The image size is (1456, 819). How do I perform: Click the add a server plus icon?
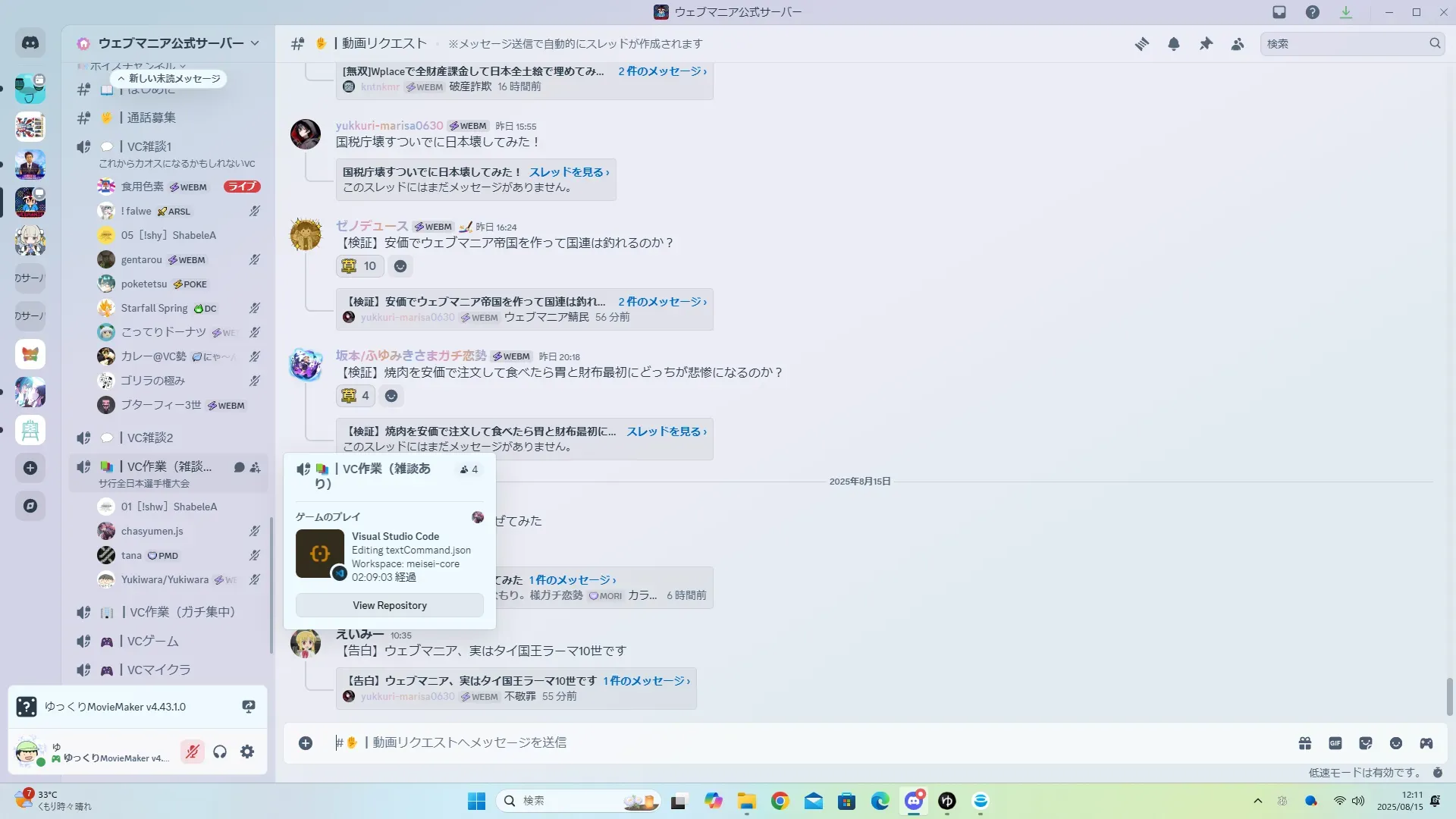point(30,468)
